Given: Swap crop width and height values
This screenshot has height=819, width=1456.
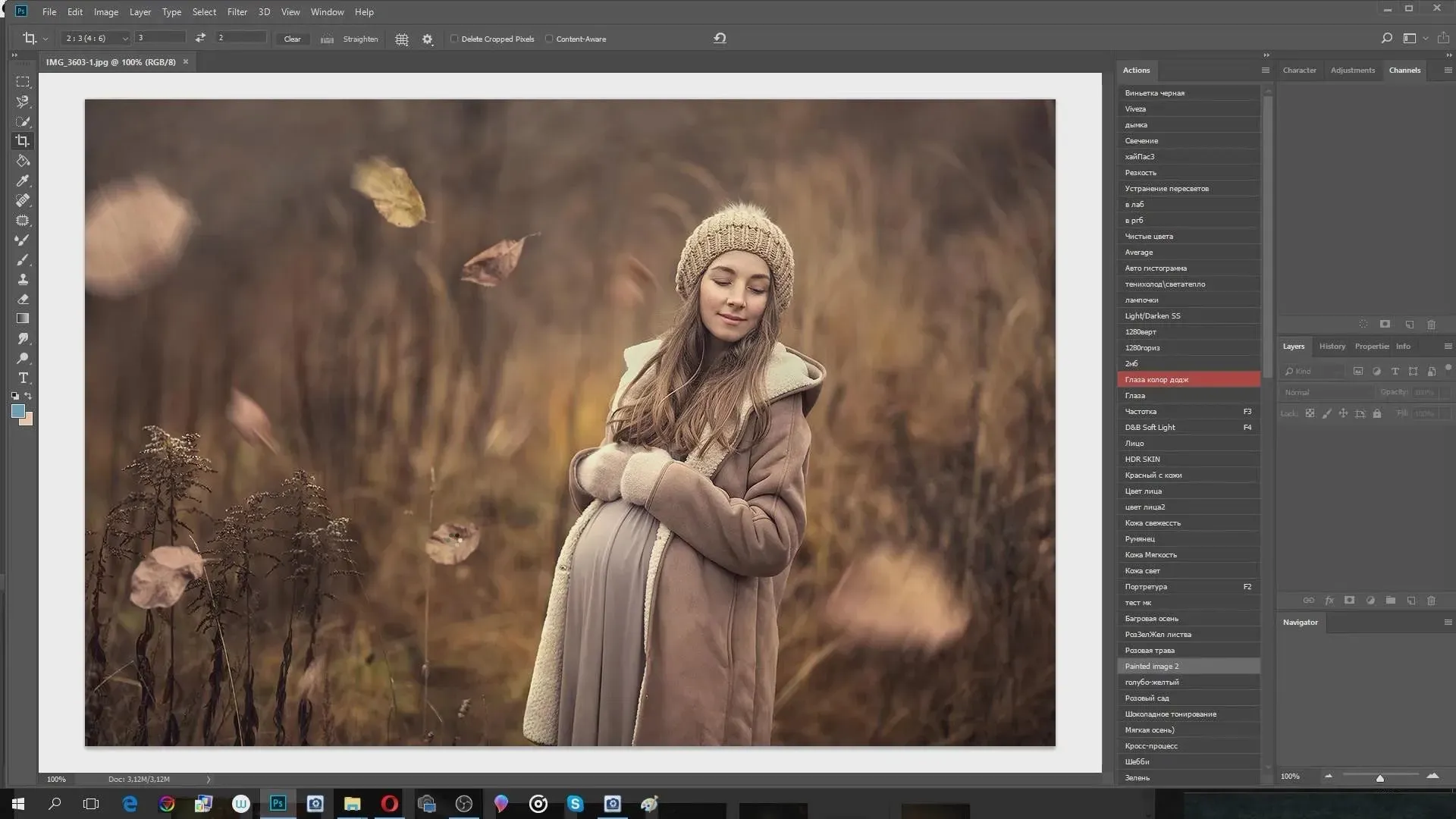Looking at the screenshot, I should pyautogui.click(x=200, y=38).
